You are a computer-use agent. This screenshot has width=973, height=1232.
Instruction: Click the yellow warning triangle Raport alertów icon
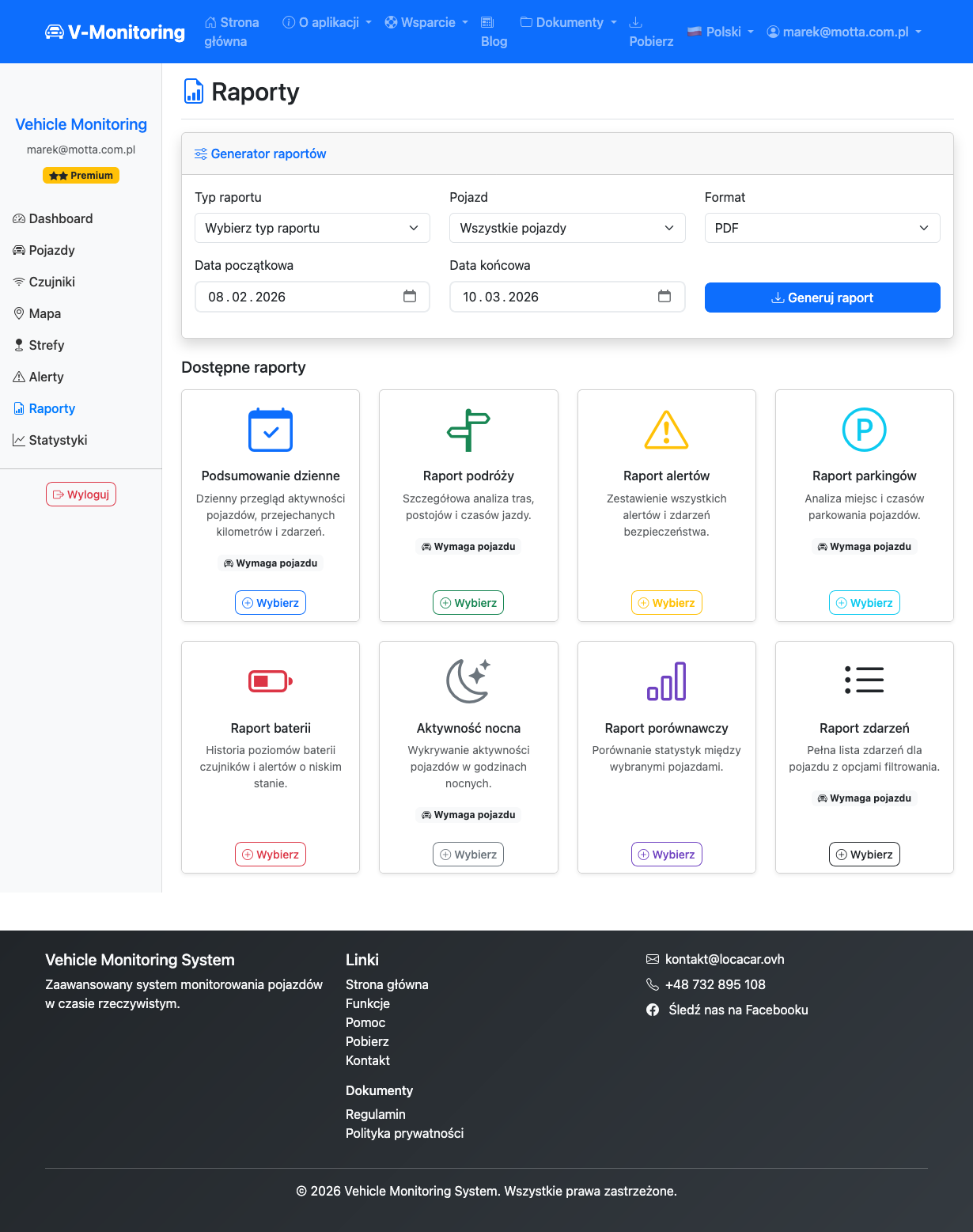(666, 430)
